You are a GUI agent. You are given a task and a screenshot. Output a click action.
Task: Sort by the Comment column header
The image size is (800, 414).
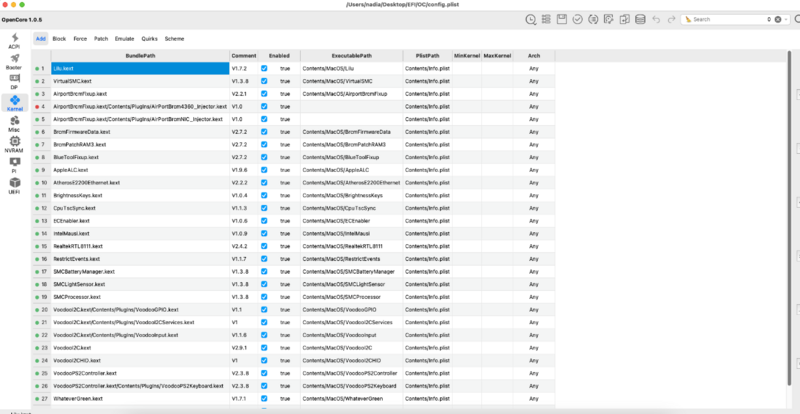coord(244,56)
